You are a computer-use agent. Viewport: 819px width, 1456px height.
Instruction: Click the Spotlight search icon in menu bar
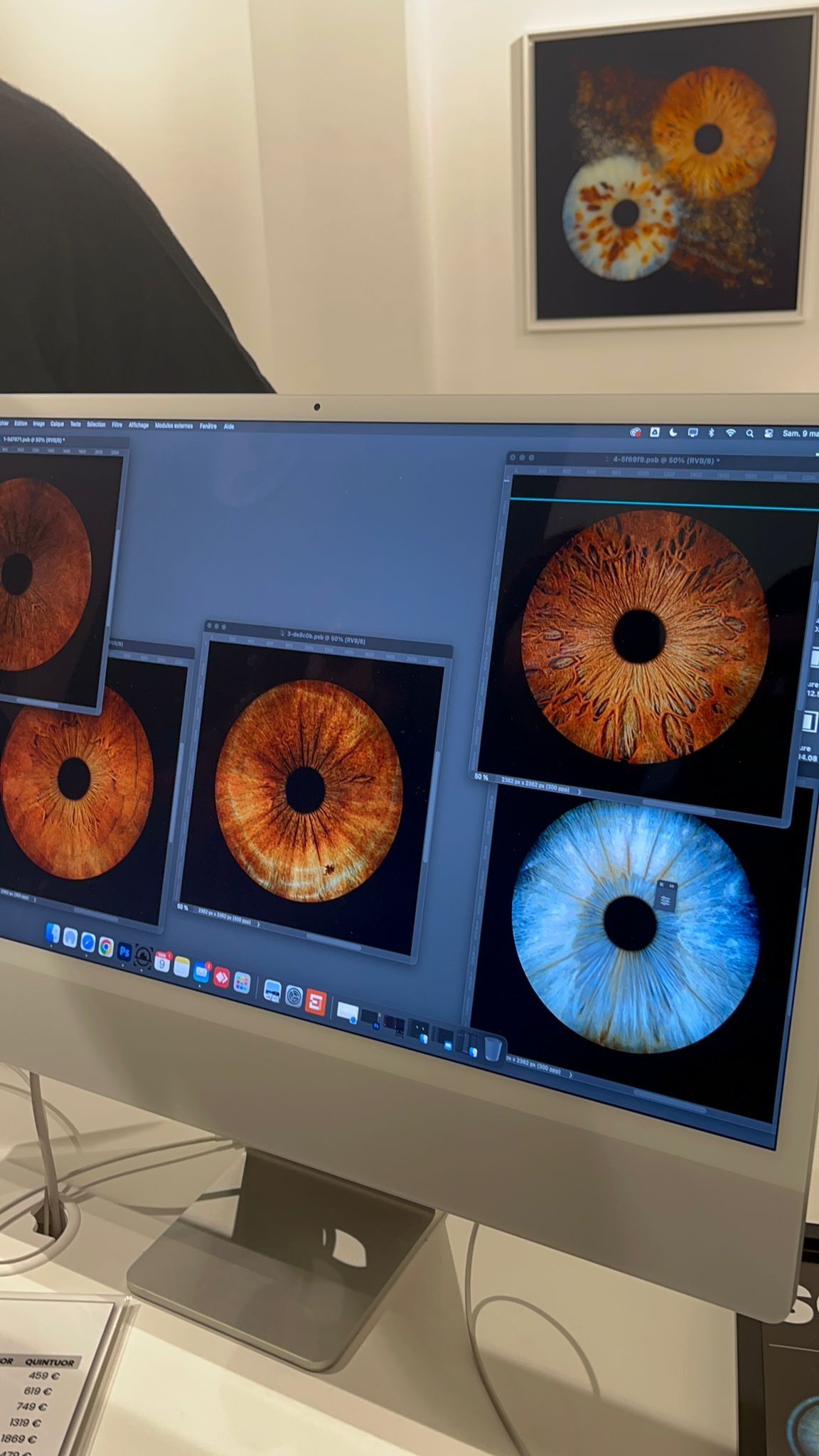[x=749, y=433]
